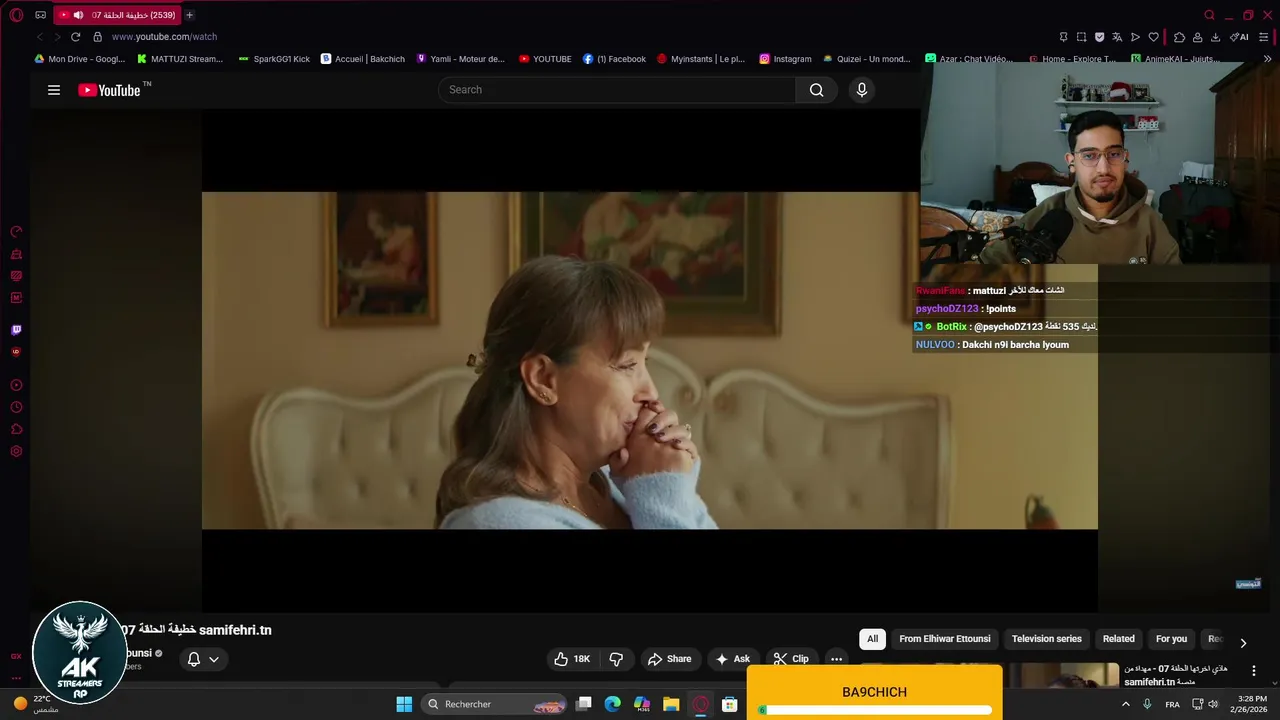The height and width of the screenshot is (720, 1280).
Task: Click the Rechercher taskbar search box
Action: pos(495,704)
